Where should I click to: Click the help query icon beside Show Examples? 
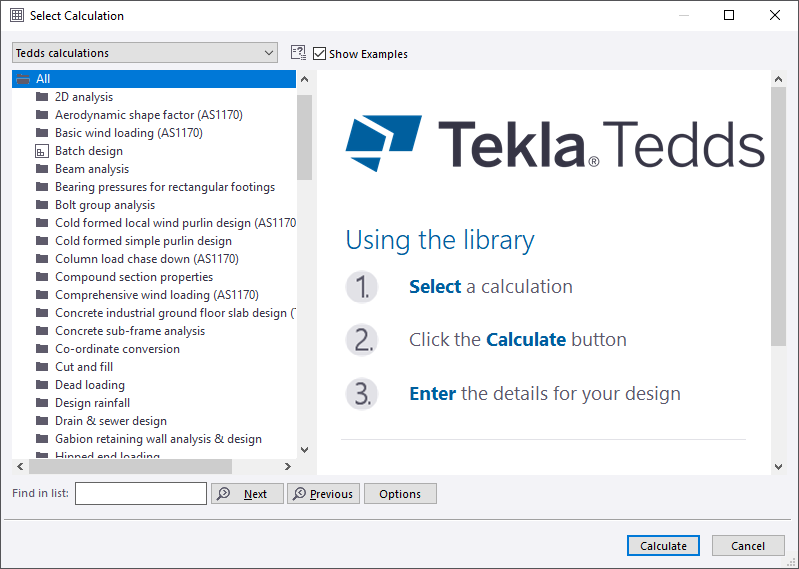(299, 53)
